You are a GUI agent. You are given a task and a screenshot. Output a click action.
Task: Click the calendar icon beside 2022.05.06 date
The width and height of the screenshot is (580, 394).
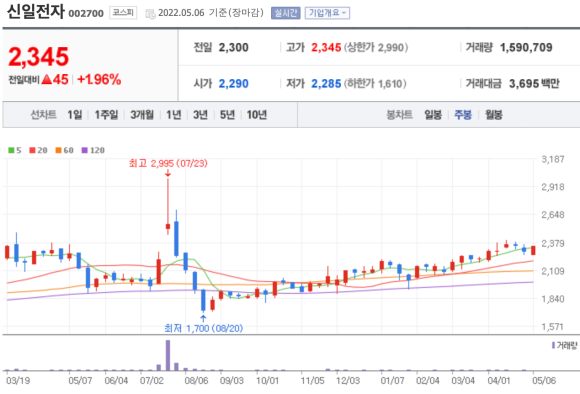point(150,14)
